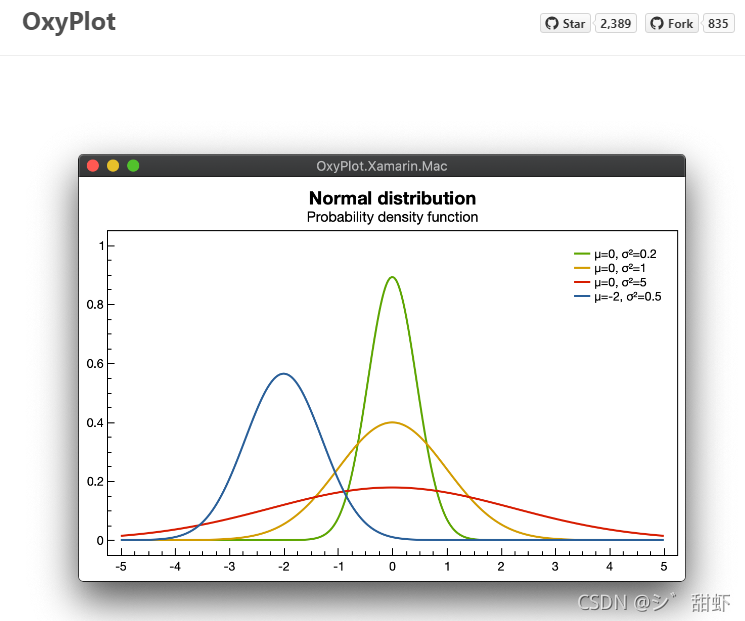The image size is (745, 621).
Task: Click the Normal distribution chart title
Action: pos(392,198)
